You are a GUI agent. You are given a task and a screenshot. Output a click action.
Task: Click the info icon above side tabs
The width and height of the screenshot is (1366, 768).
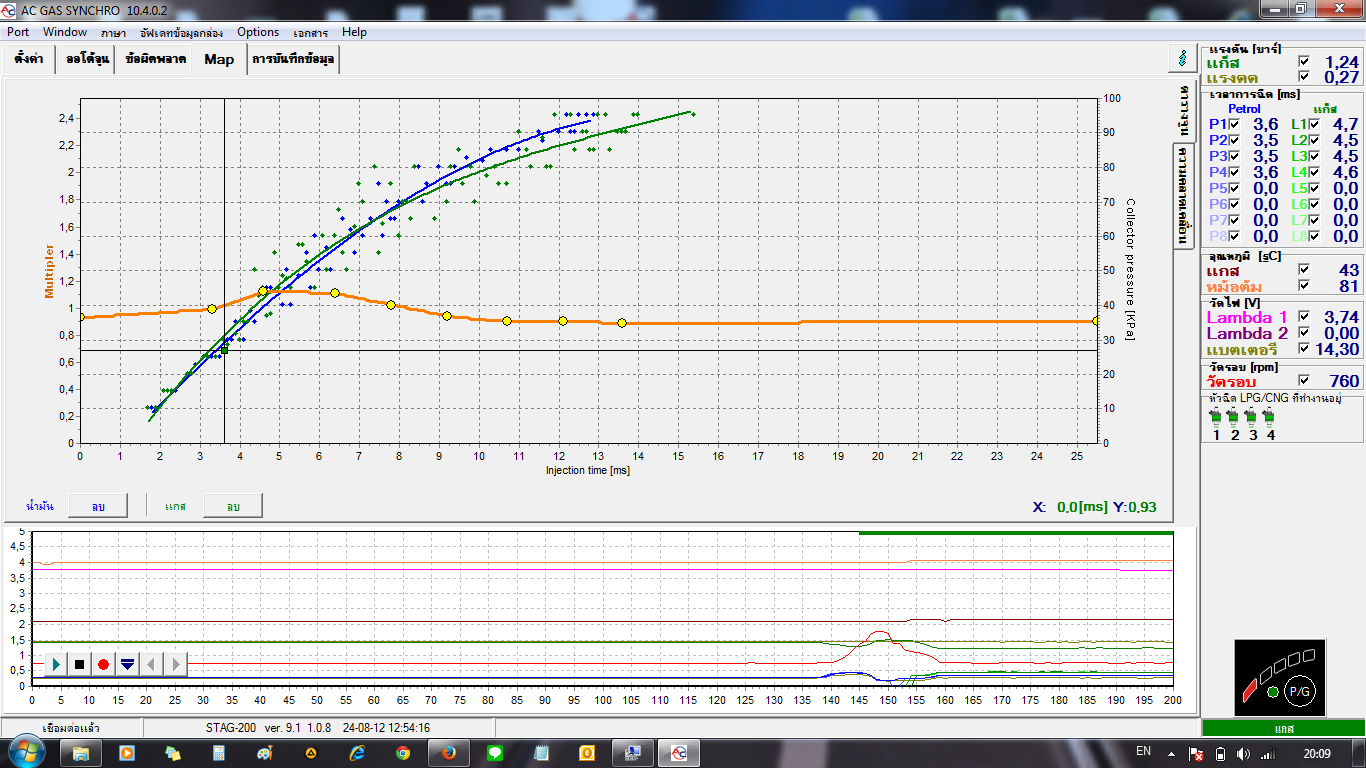click(x=1184, y=58)
